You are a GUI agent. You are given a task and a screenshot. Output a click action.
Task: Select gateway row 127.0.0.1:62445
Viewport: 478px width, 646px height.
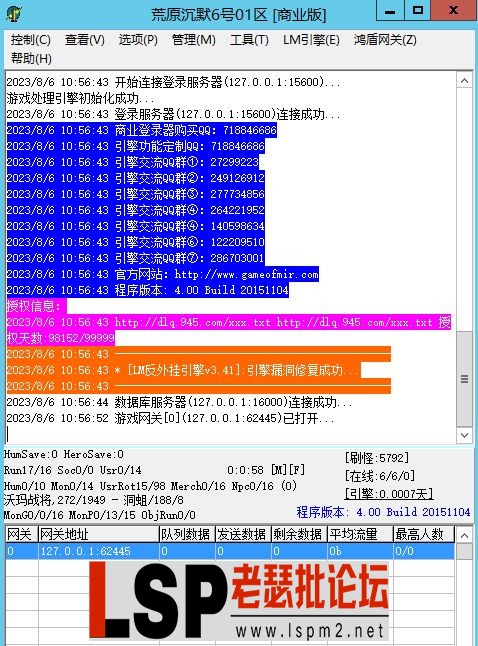click(x=230, y=551)
